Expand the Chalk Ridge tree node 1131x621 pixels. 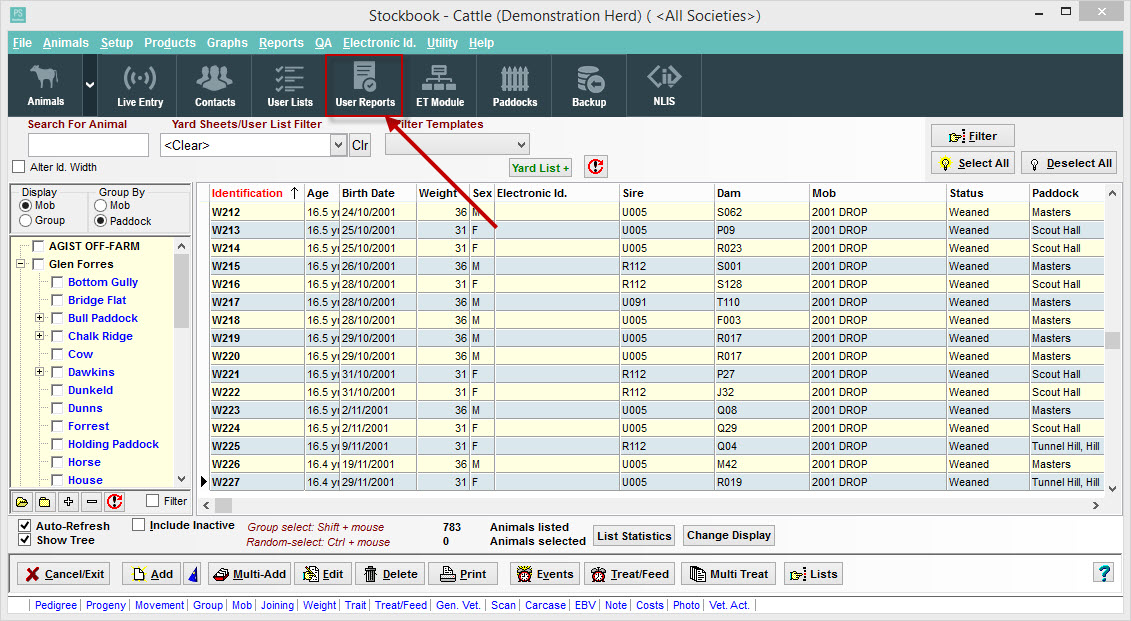pos(40,336)
